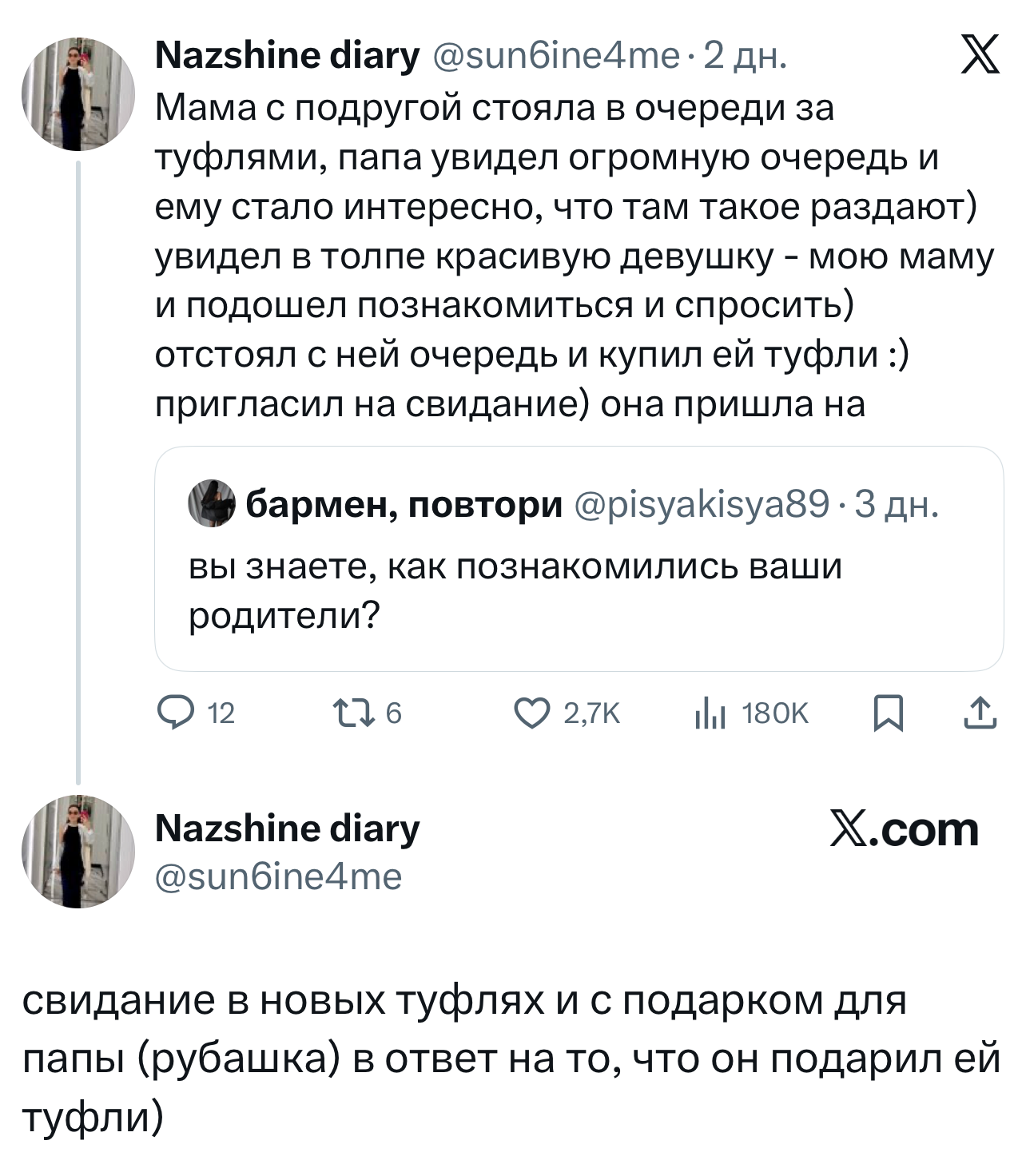Open the quoted tweet "3 дн." timestamp
Image resolution: width=1026 pixels, height=1176 pixels.
pyautogui.click(x=897, y=504)
